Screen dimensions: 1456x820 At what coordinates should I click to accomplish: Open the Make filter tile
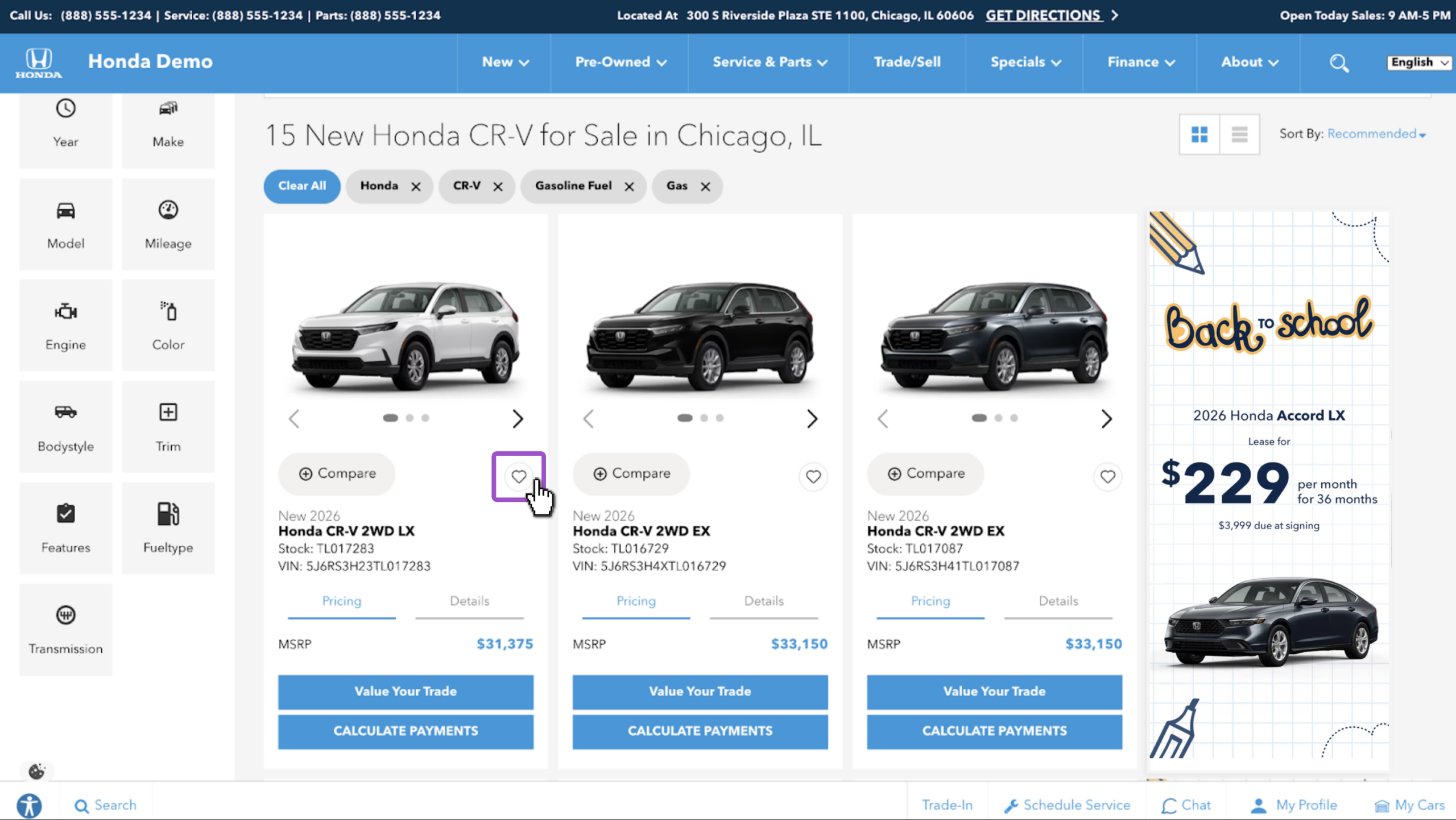click(168, 130)
